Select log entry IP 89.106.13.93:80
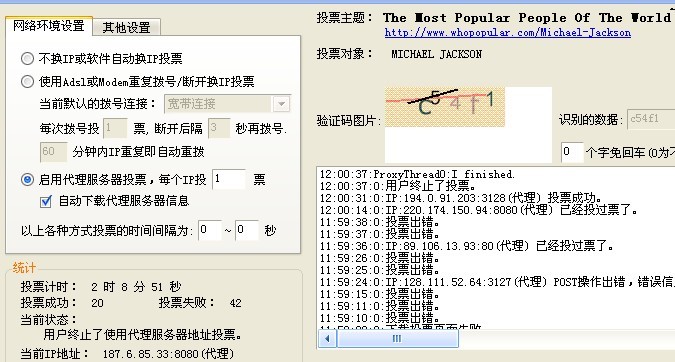This screenshot has width=675, height=362. pyautogui.click(x=466, y=246)
